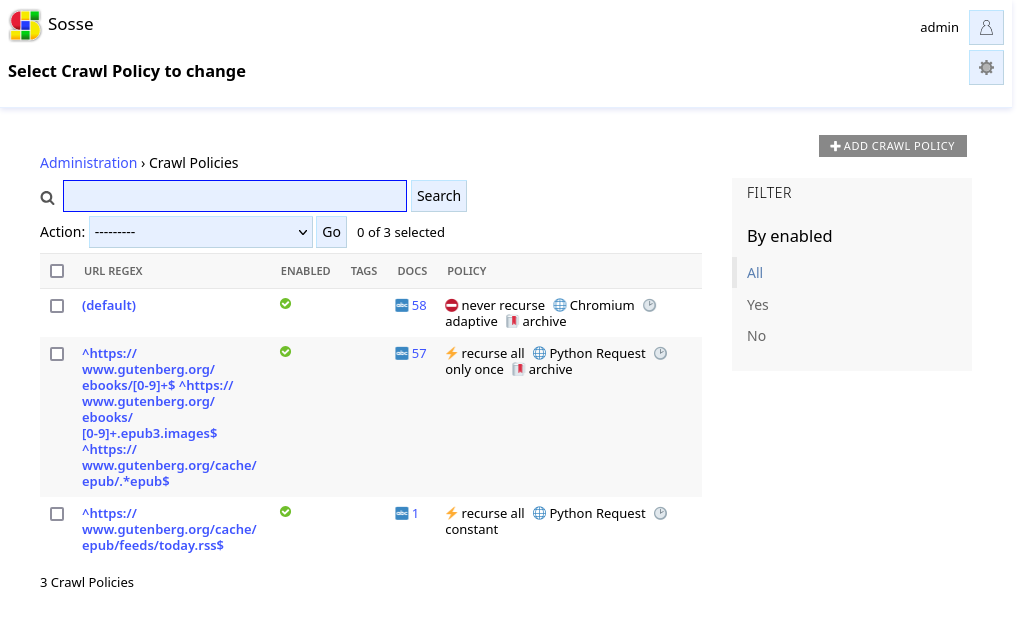Viewport: 1024px width, 634px height.
Task: Click archive bookmark icon in ebooks row
Action: 519,370
